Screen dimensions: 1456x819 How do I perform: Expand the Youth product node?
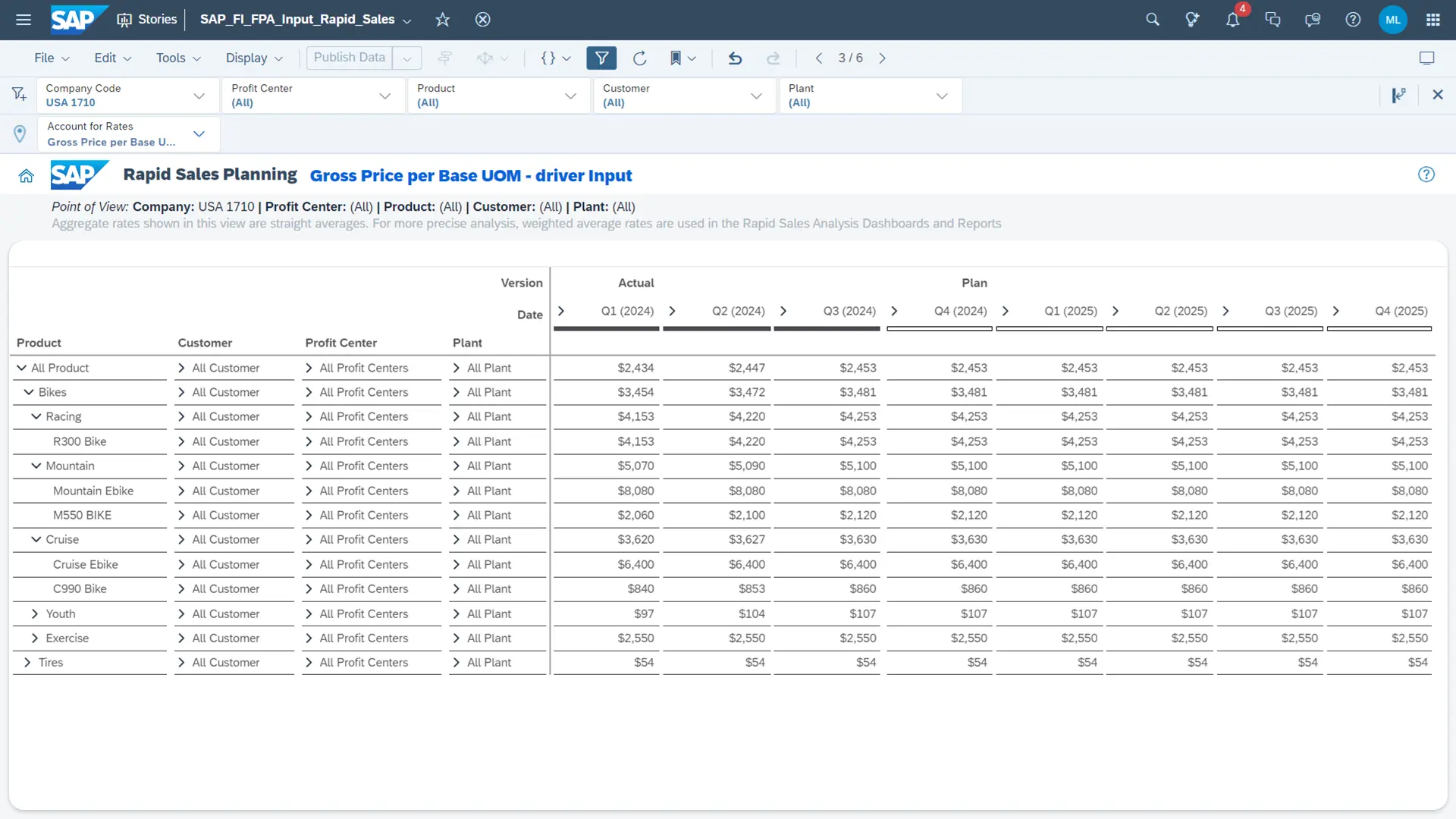[x=35, y=613]
